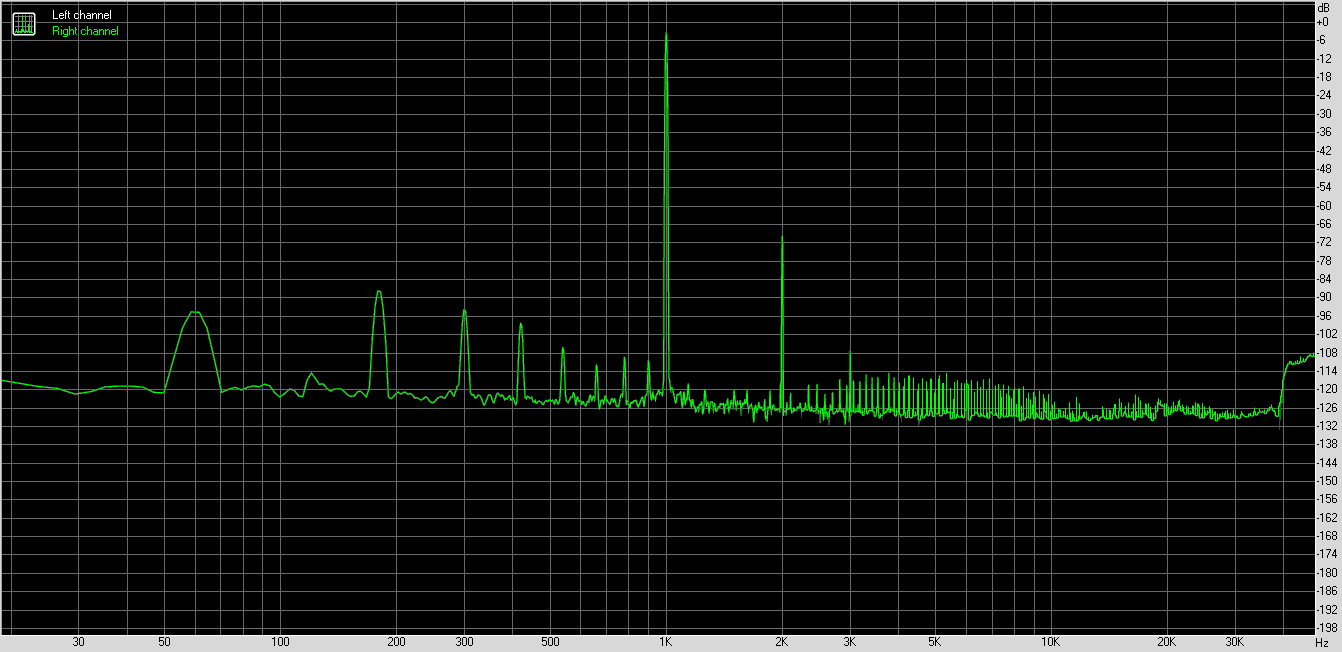Click the "50" frequency axis label
Screen dimensions: 1342x652
point(164,642)
